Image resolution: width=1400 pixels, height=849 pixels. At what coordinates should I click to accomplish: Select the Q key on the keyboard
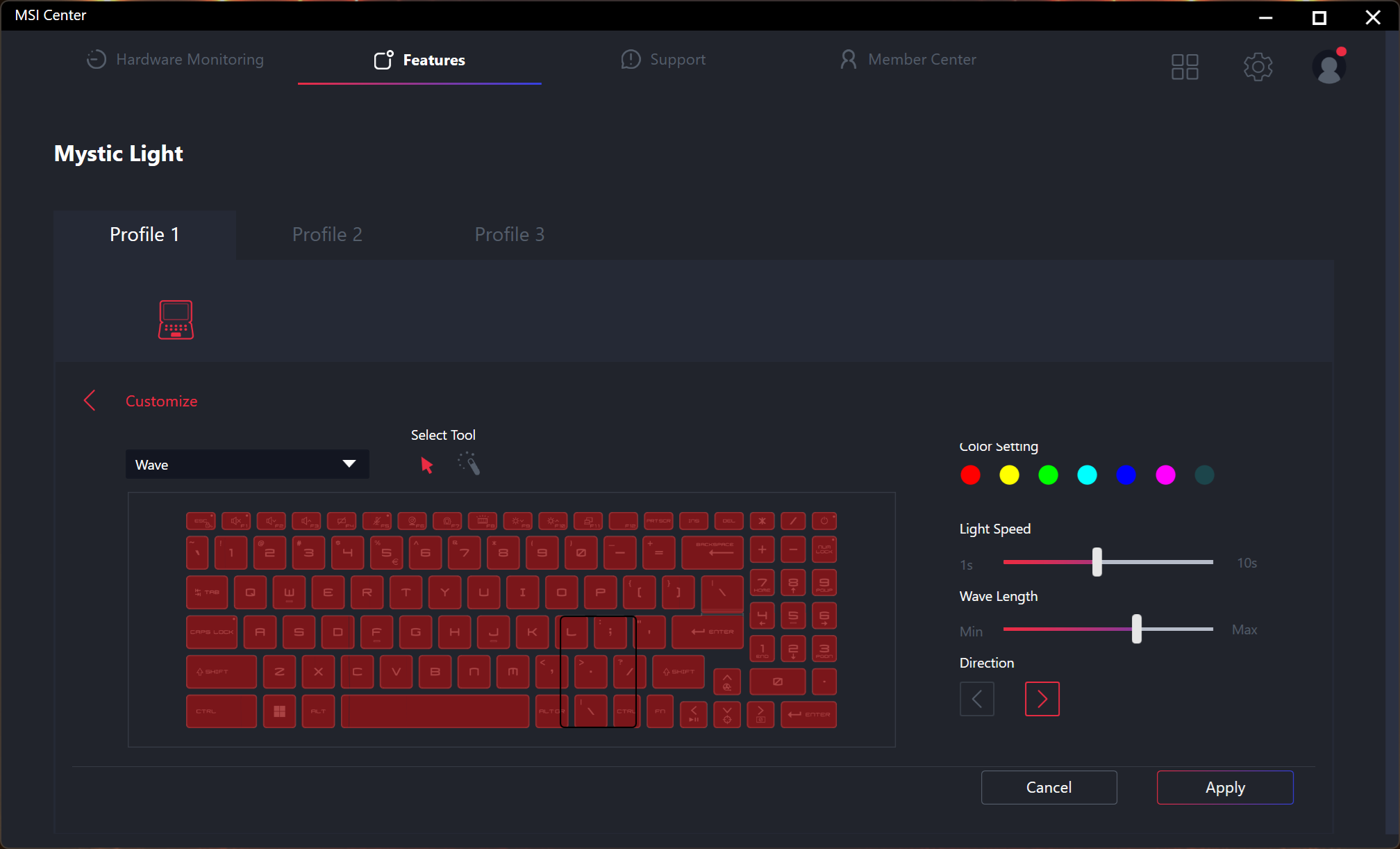click(x=250, y=592)
